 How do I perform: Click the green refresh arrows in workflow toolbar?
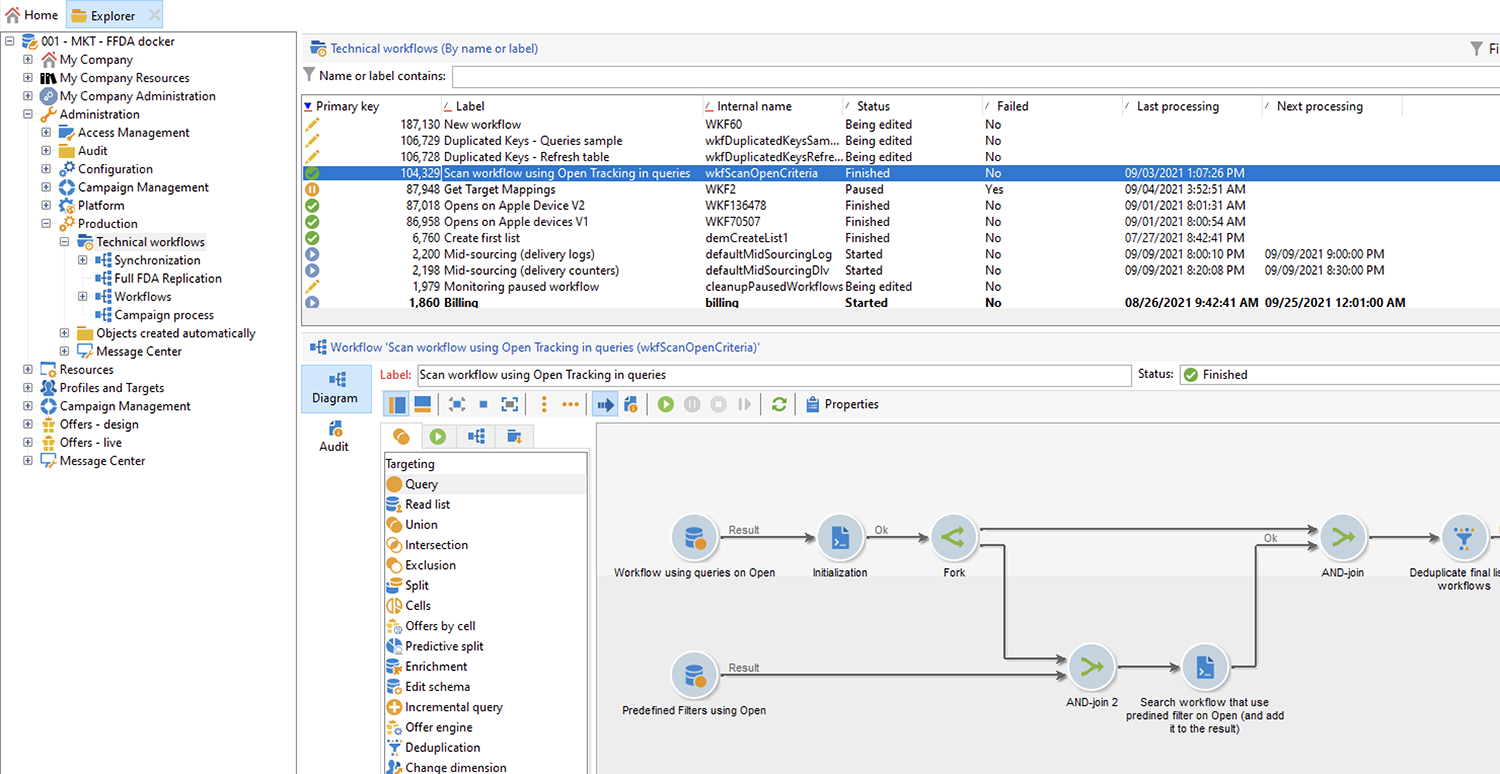779,404
